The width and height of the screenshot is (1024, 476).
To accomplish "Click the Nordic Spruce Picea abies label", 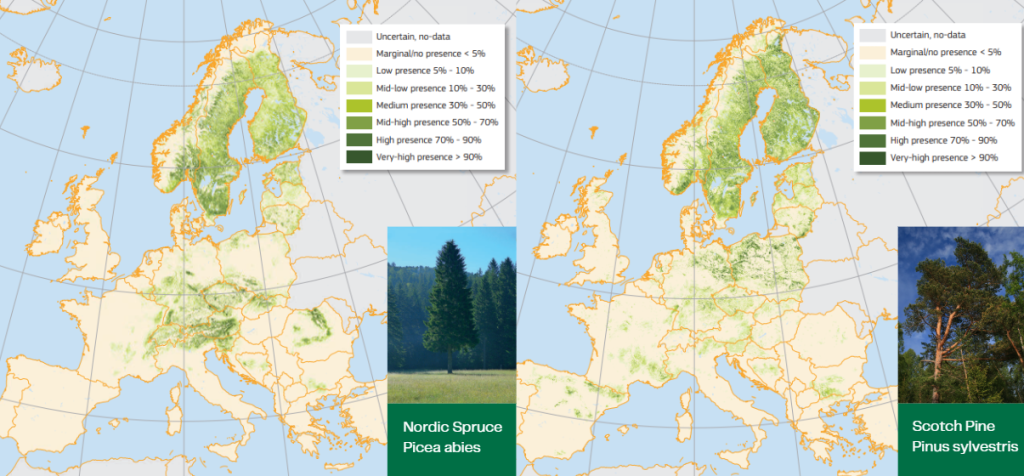I will 453,437.
